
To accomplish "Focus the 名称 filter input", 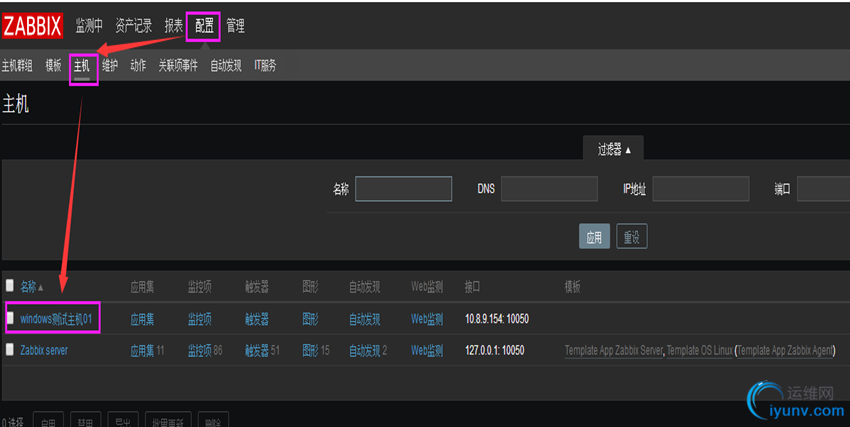I will 403,189.
